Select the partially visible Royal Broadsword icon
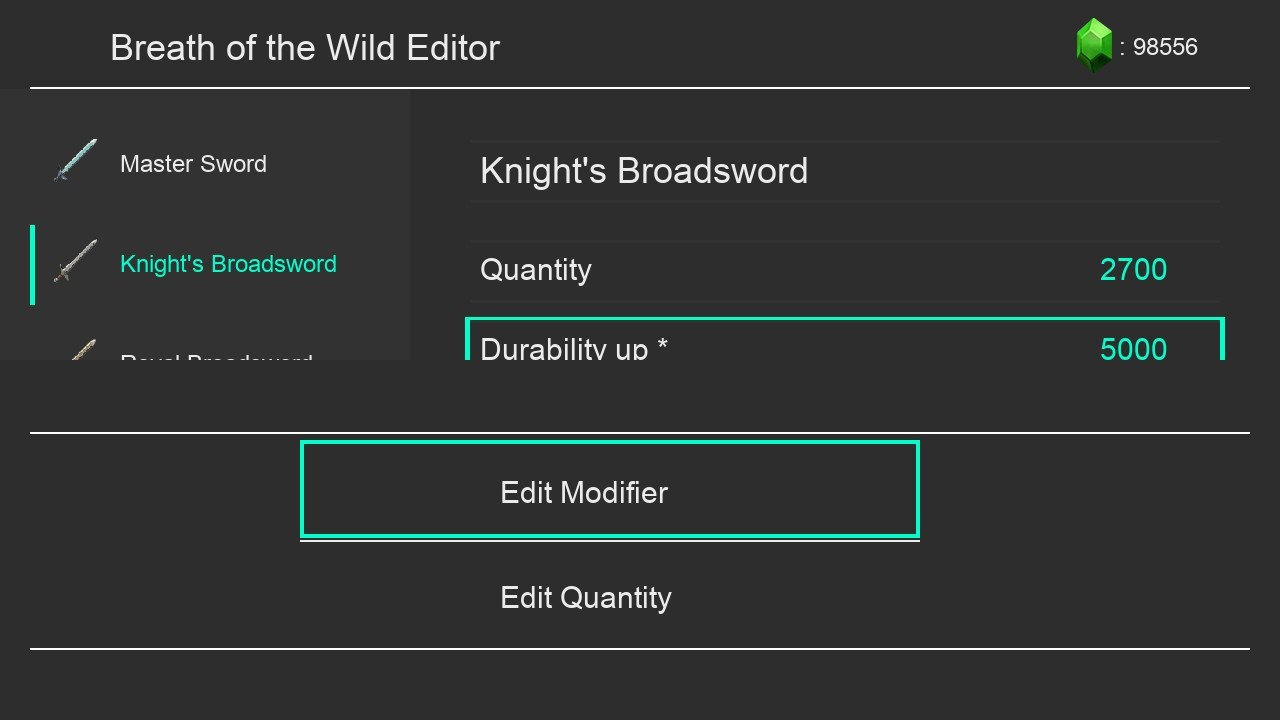This screenshot has width=1280, height=720. tap(80, 350)
